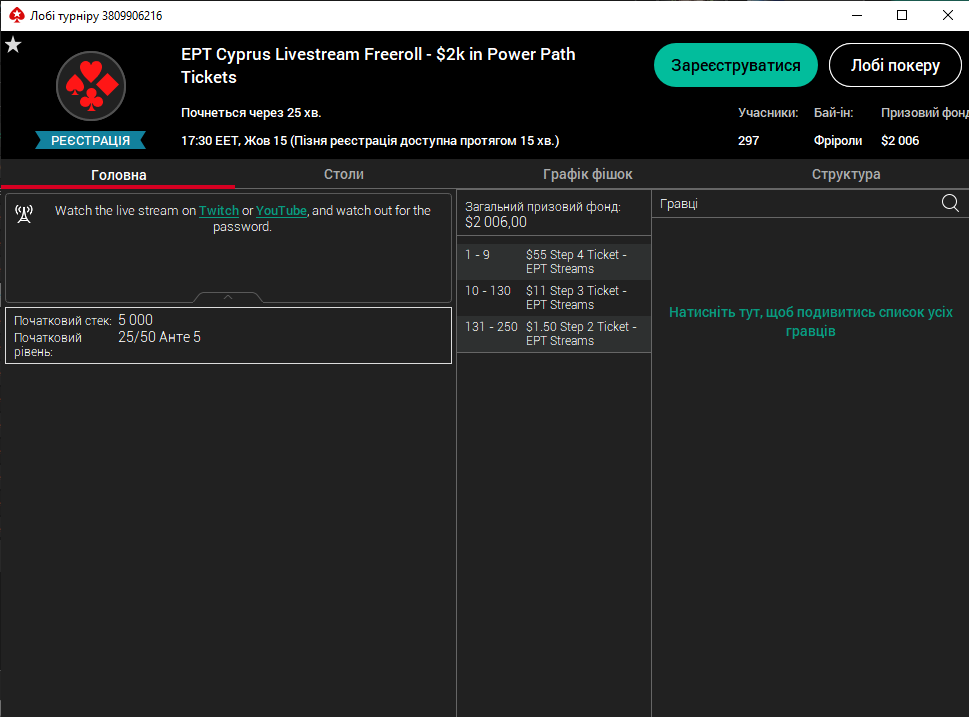Maximize the tournament lobby window
969x717 pixels.
tap(902, 15)
